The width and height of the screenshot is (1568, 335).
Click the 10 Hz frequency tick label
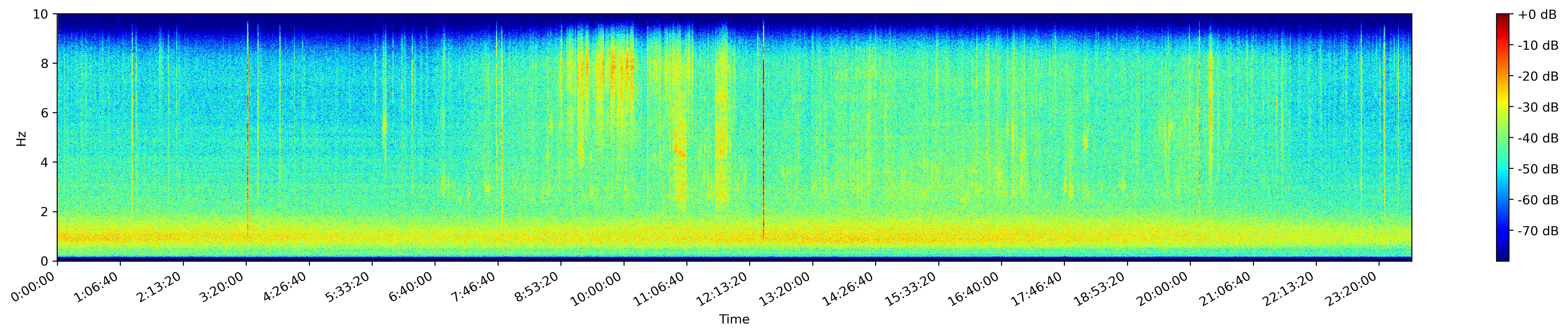41,14
